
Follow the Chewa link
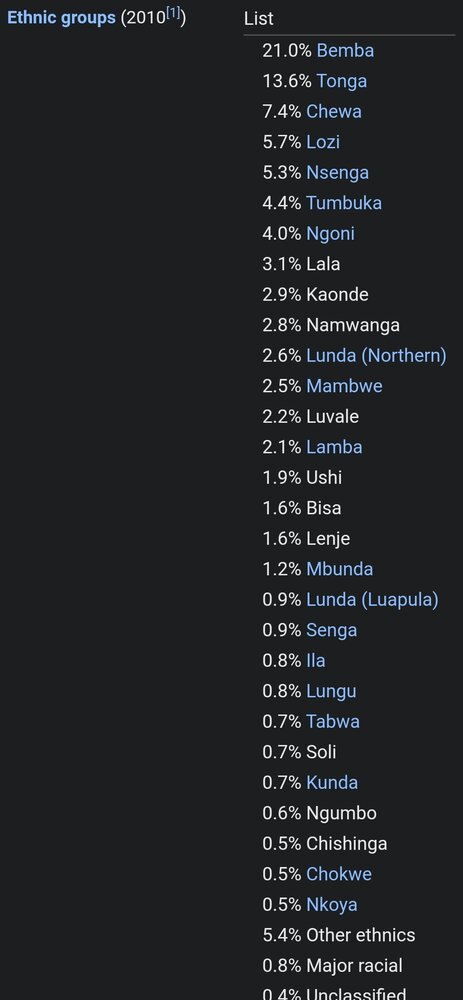(x=334, y=112)
